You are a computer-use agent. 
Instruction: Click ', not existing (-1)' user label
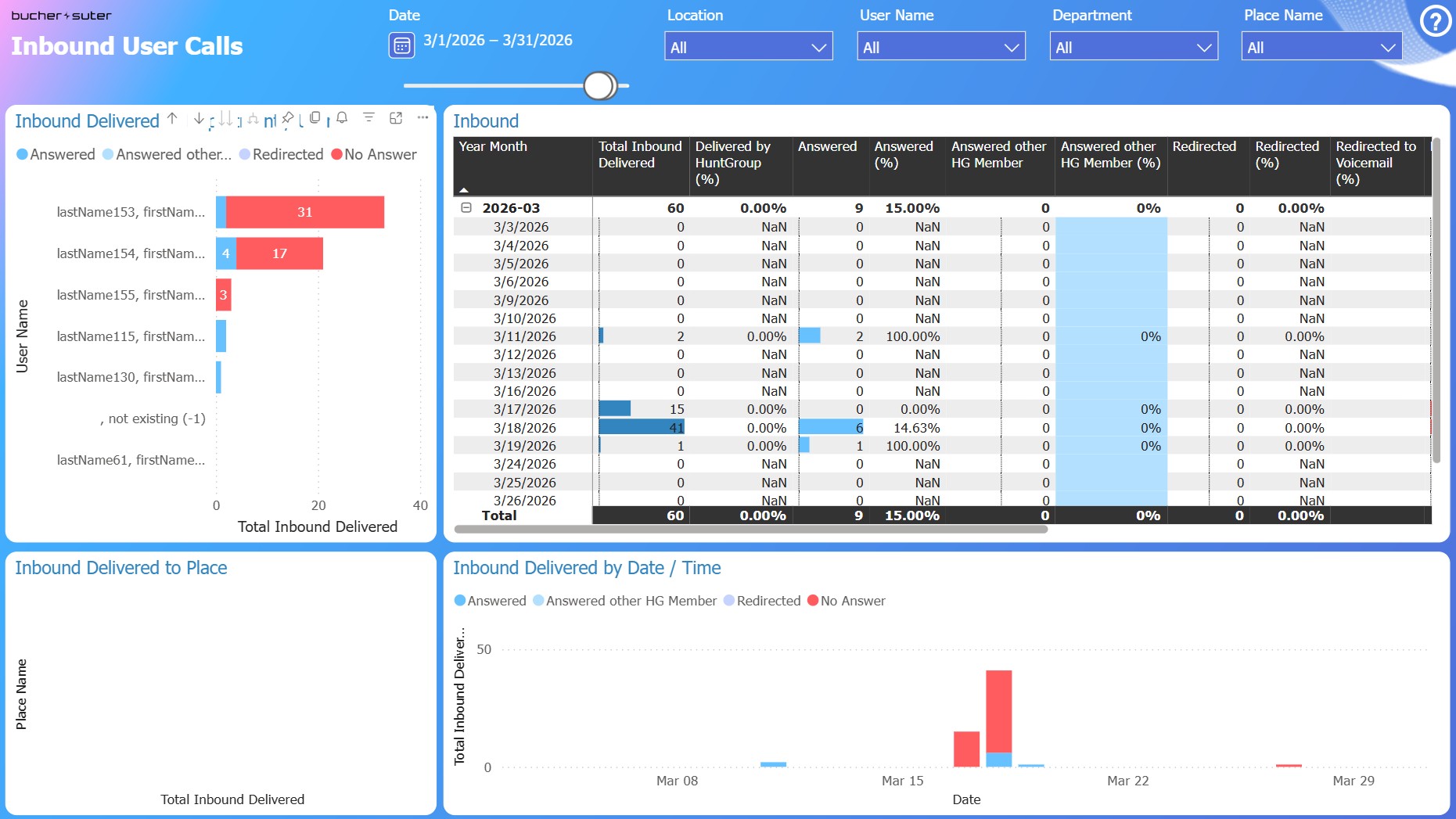(x=153, y=418)
